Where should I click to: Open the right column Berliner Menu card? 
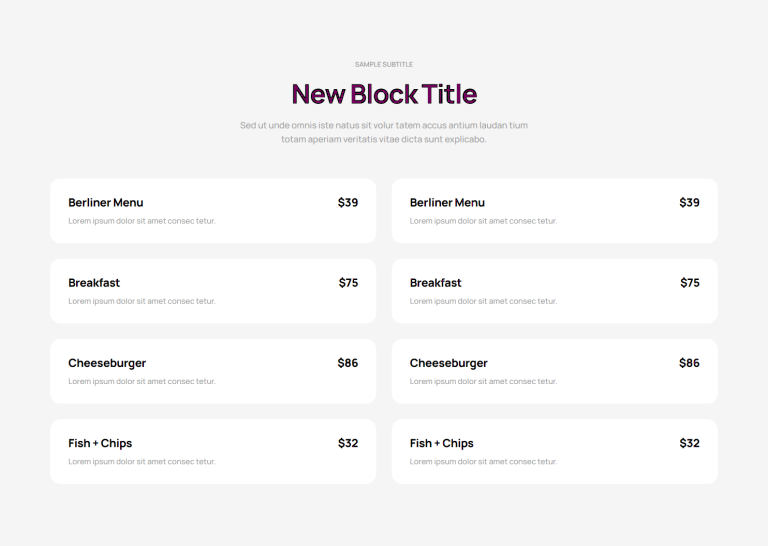[x=554, y=211]
